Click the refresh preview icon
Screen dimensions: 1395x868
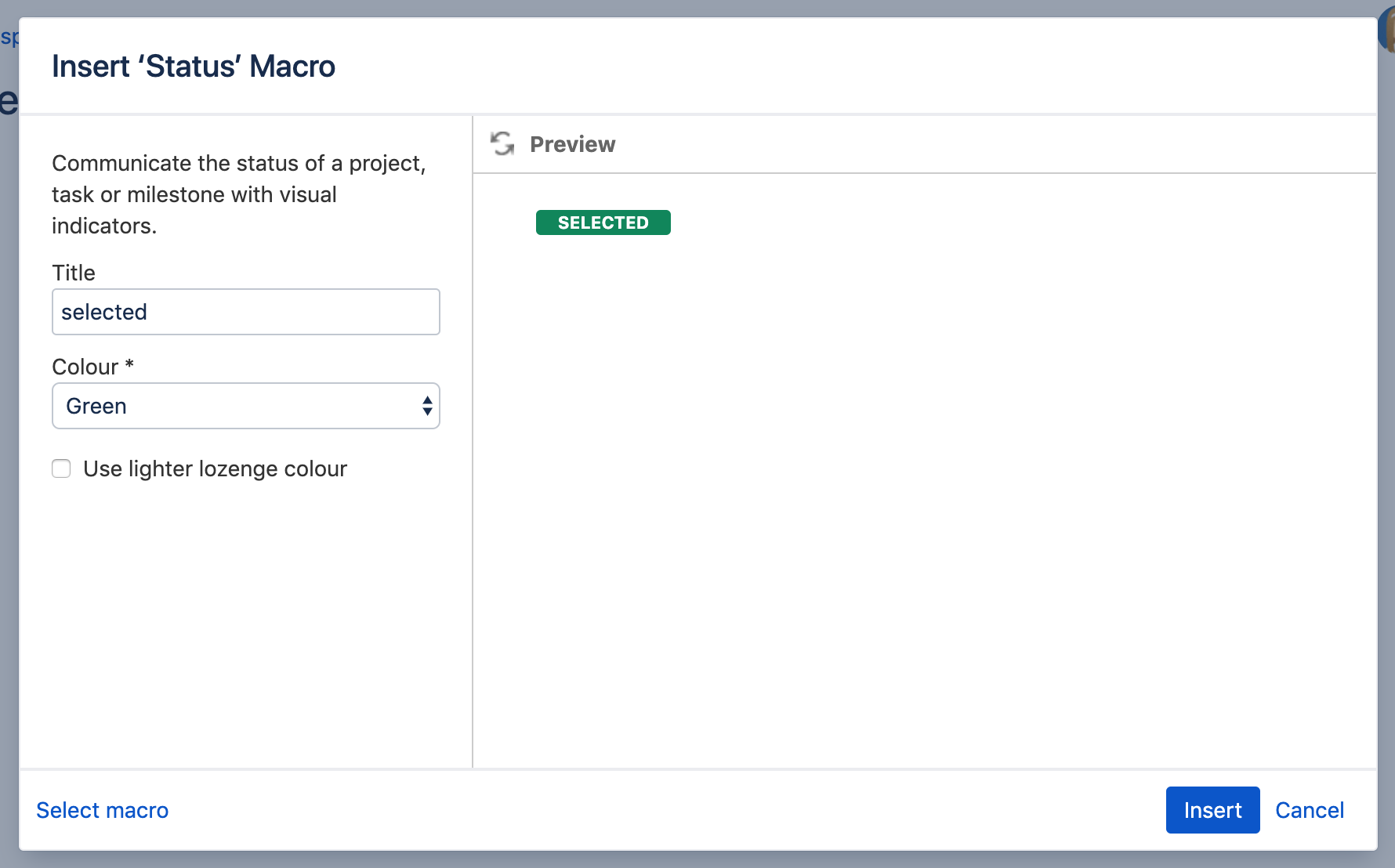502,144
